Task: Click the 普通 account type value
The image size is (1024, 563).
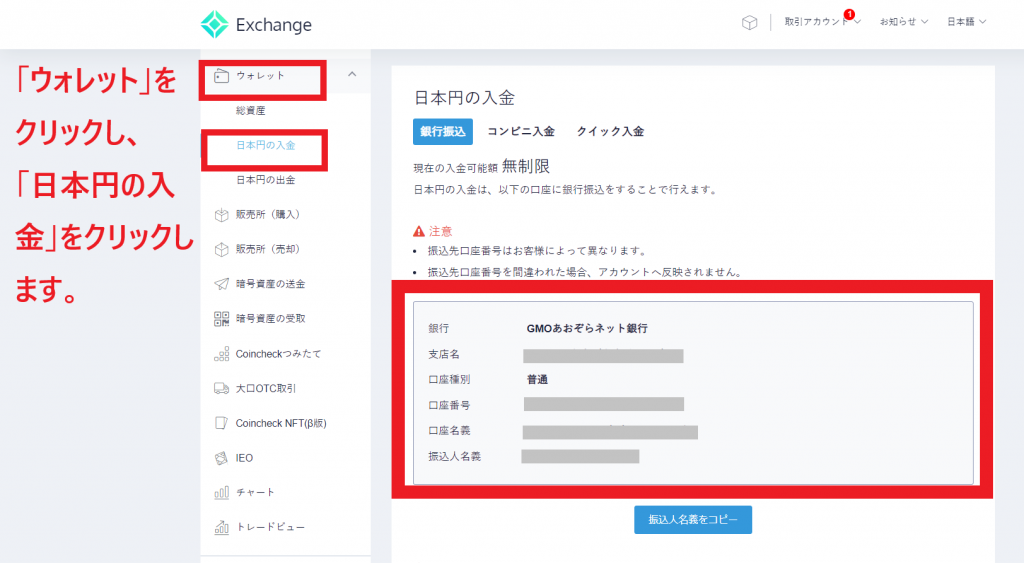Action: pyautogui.click(x=537, y=379)
